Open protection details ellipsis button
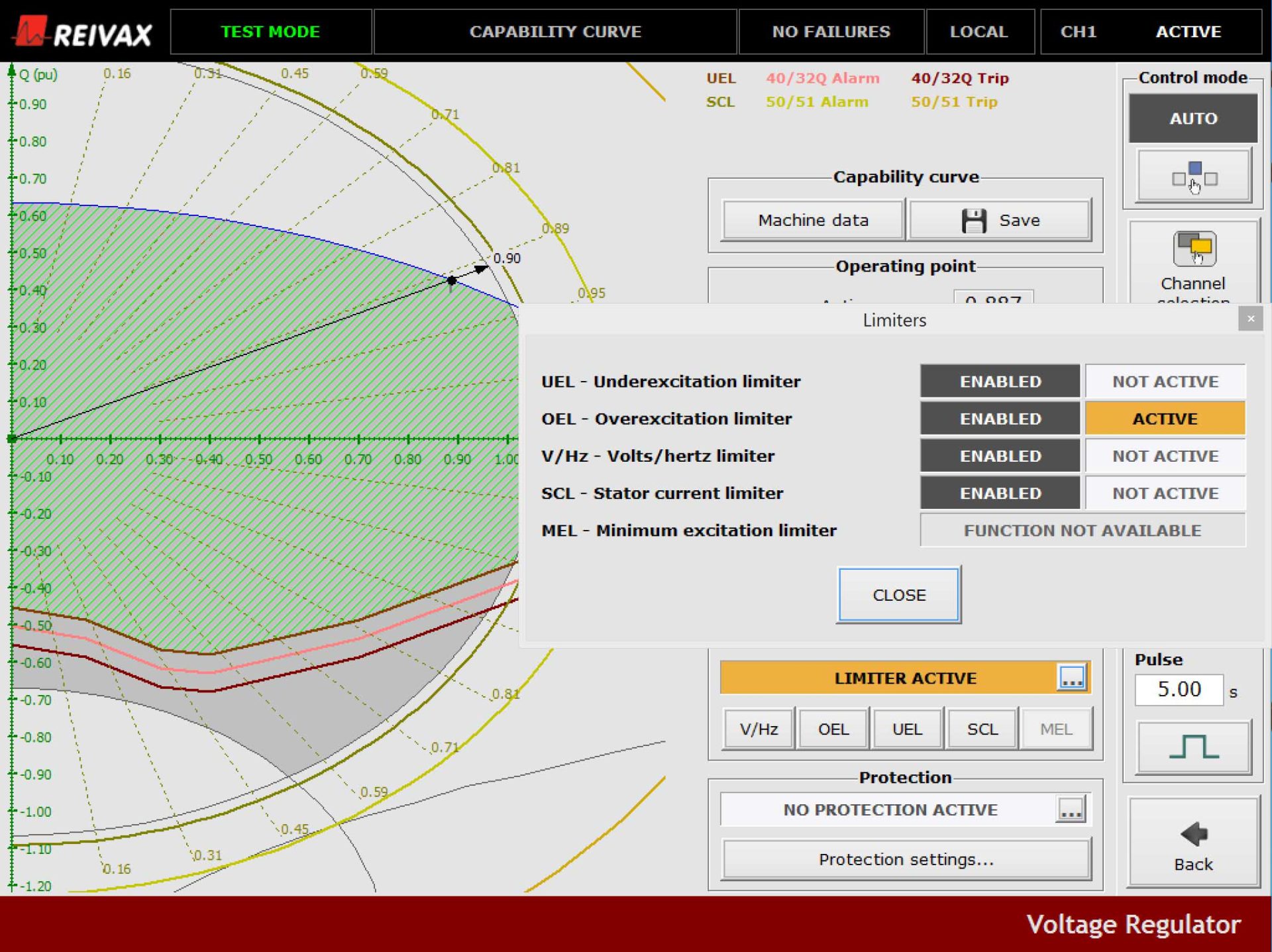Viewport: 1272px width, 952px height. click(x=1071, y=810)
